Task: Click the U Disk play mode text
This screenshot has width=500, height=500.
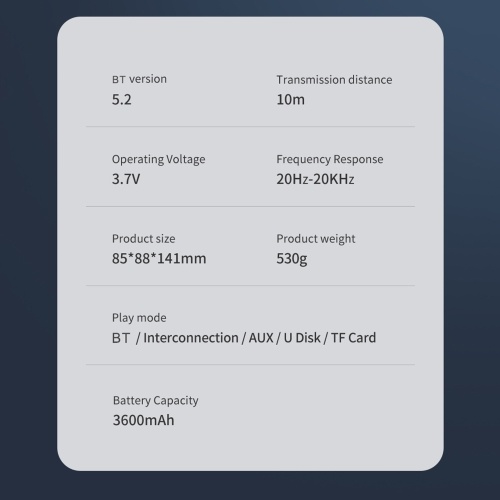Action: click(302, 338)
